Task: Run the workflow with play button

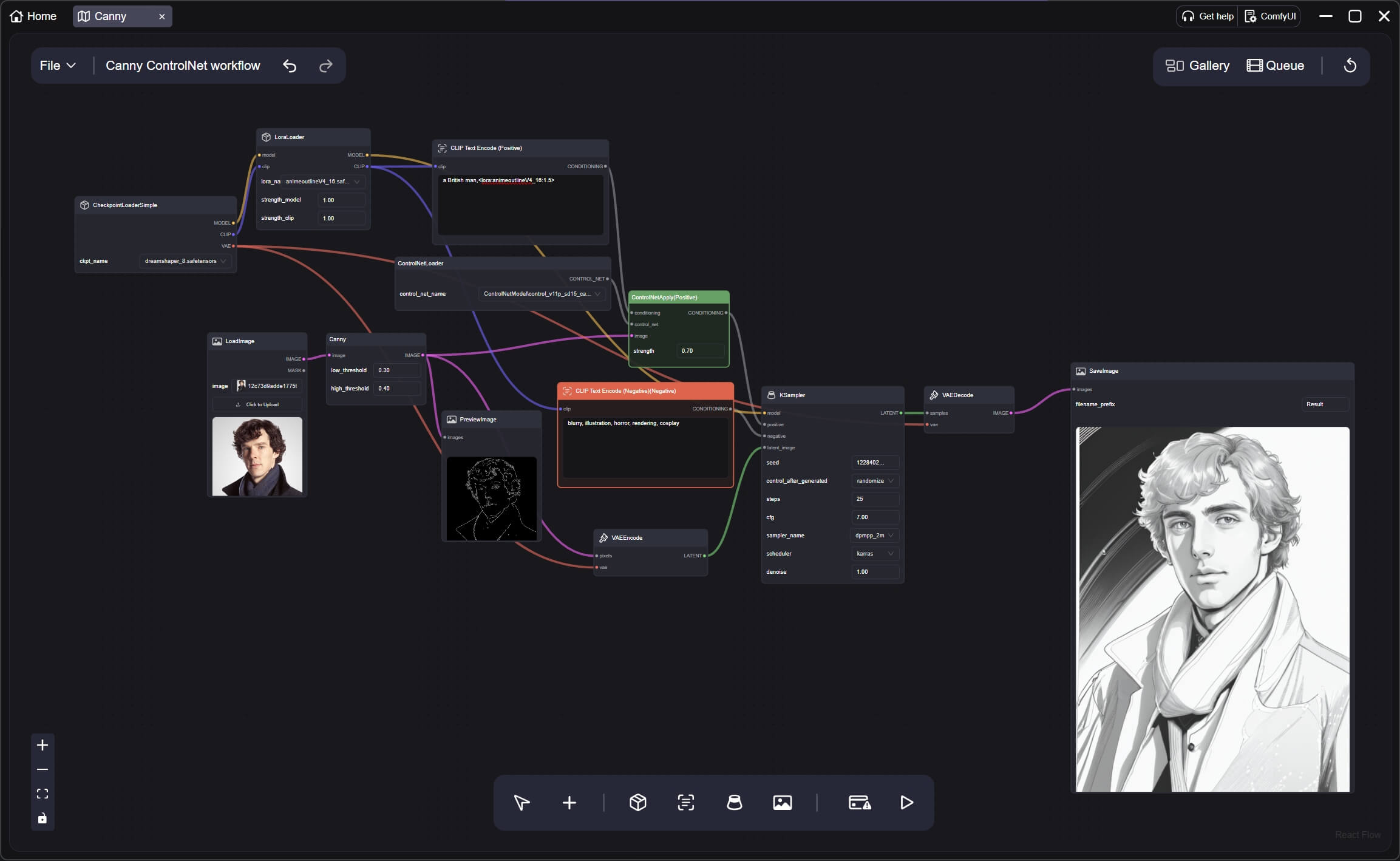Action: pos(906,803)
